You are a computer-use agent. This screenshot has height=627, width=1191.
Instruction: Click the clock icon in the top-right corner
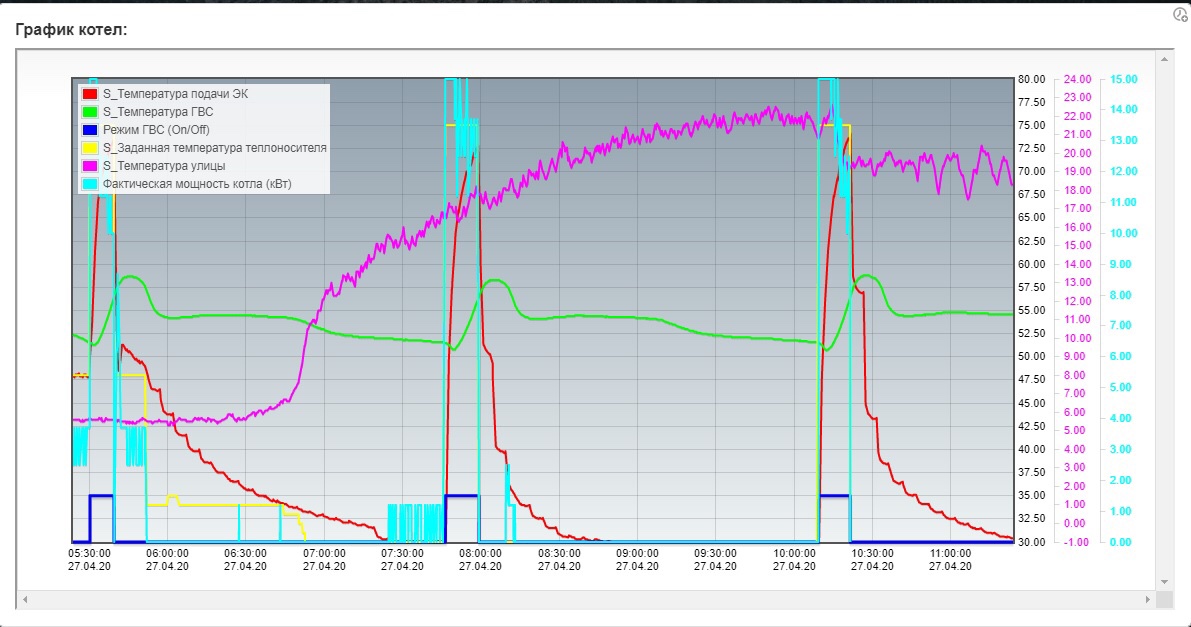pos(1181,14)
